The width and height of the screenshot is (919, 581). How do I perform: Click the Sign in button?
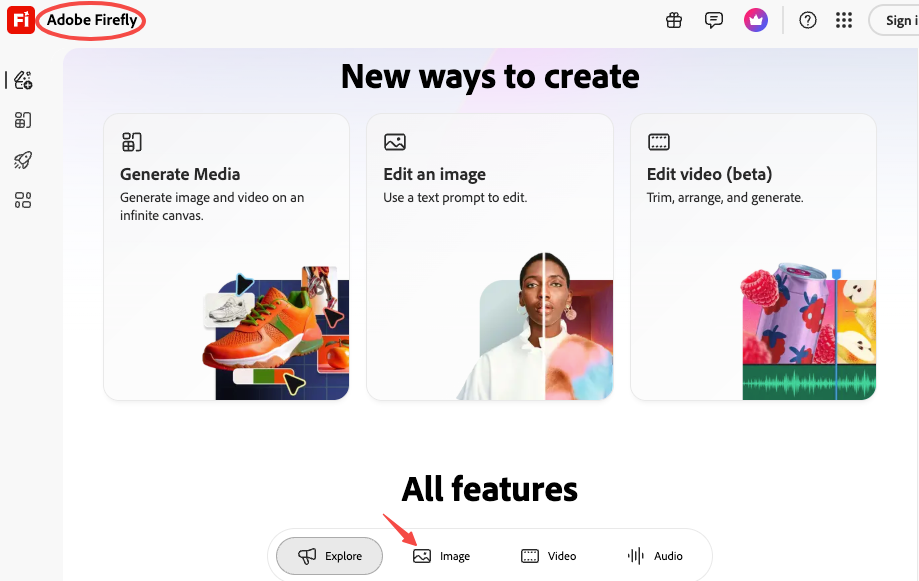(897, 21)
